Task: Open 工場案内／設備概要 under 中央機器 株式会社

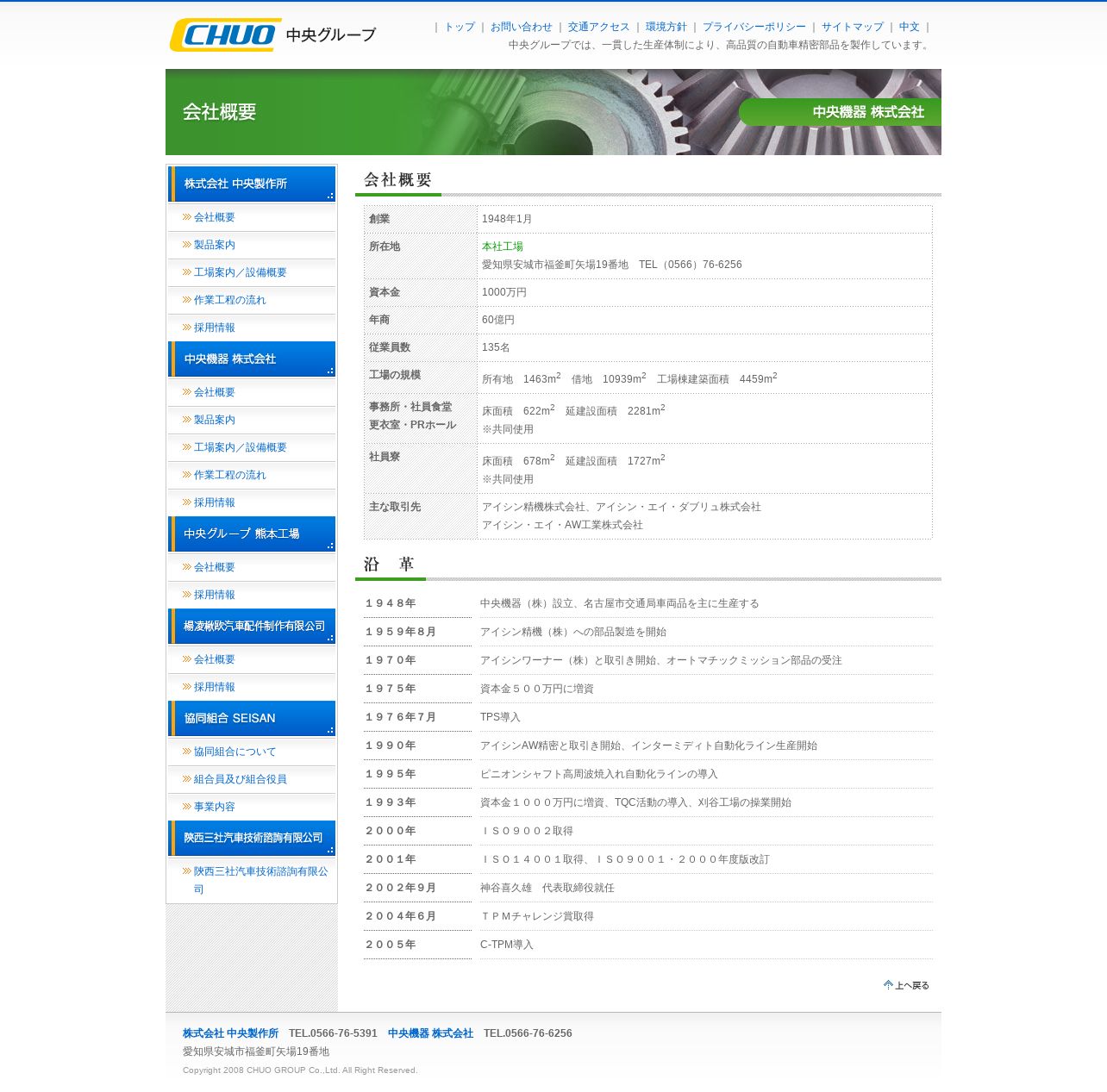Action: click(240, 447)
